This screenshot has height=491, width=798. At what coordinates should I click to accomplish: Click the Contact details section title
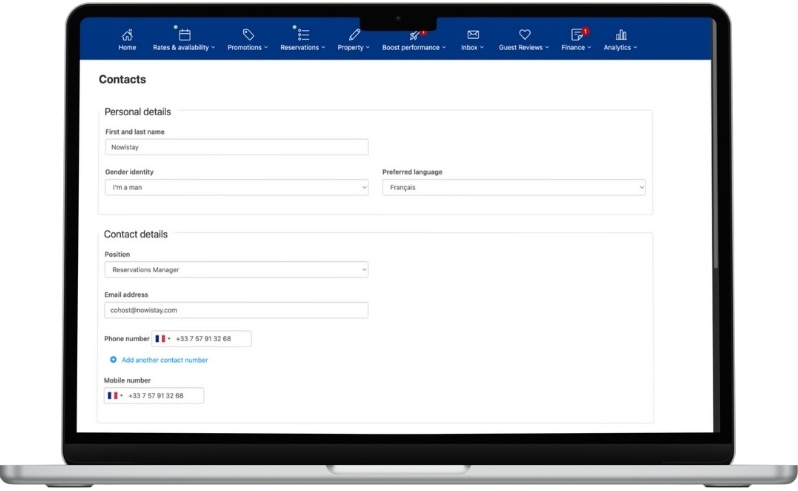coord(135,234)
